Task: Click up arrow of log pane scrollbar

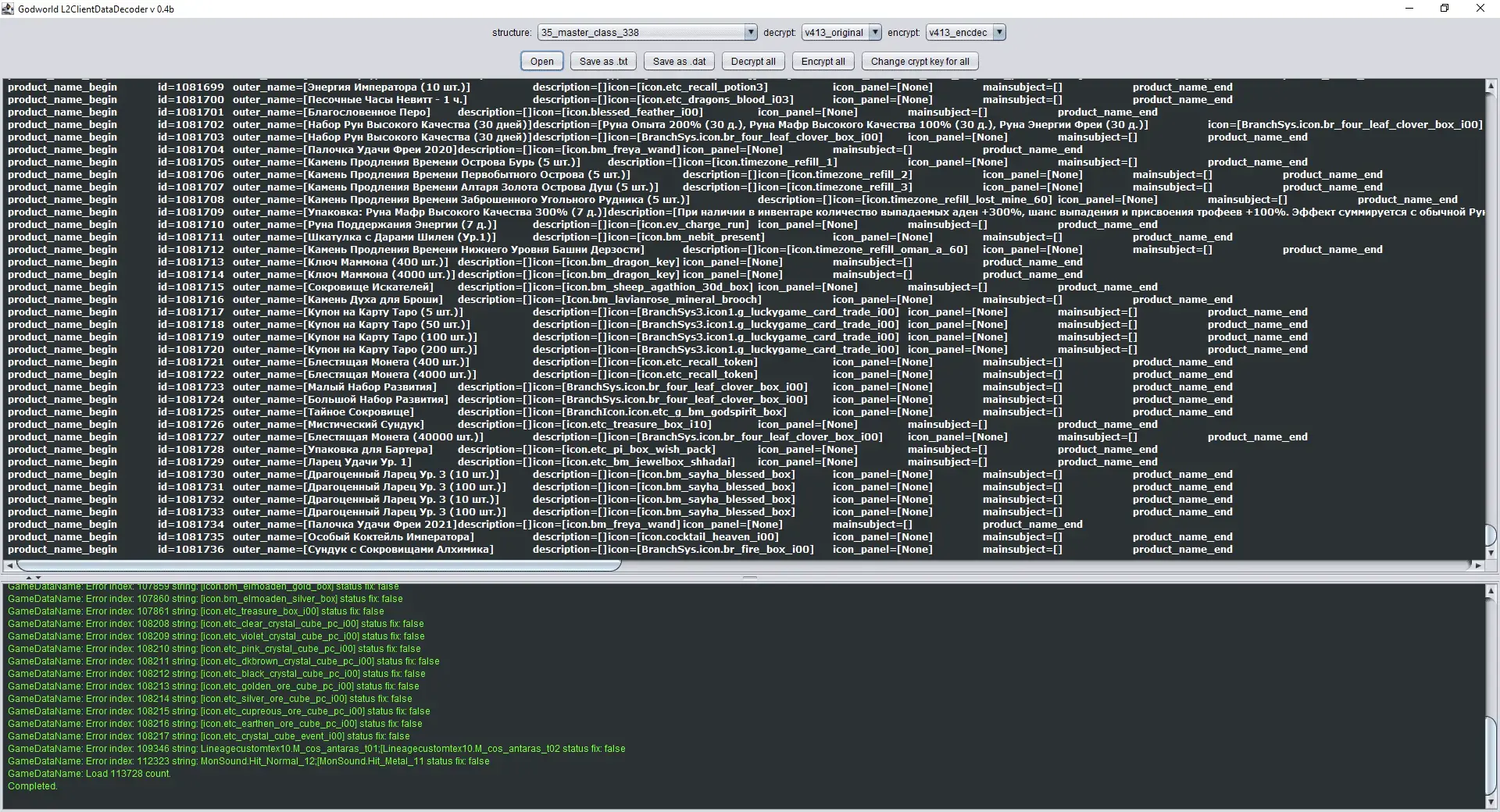Action: tap(1491, 592)
